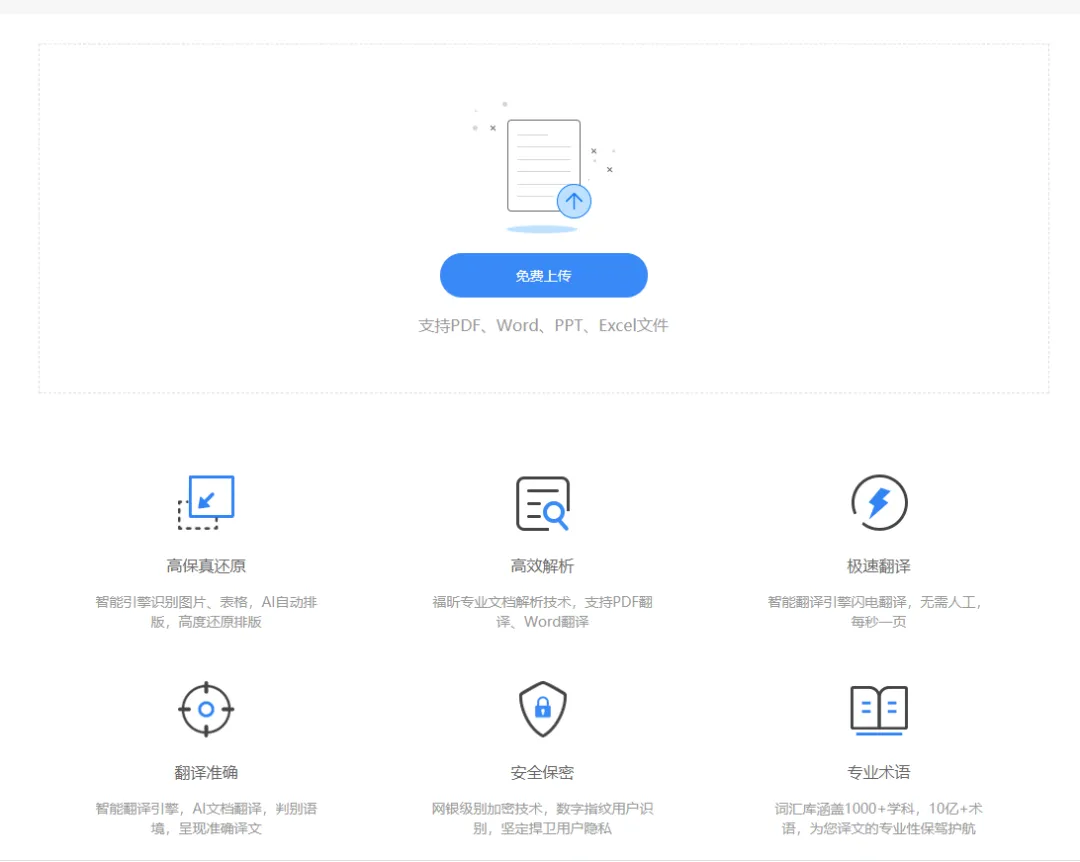
Task: Select the 安全保密 shield lock icon
Action: pos(543,709)
